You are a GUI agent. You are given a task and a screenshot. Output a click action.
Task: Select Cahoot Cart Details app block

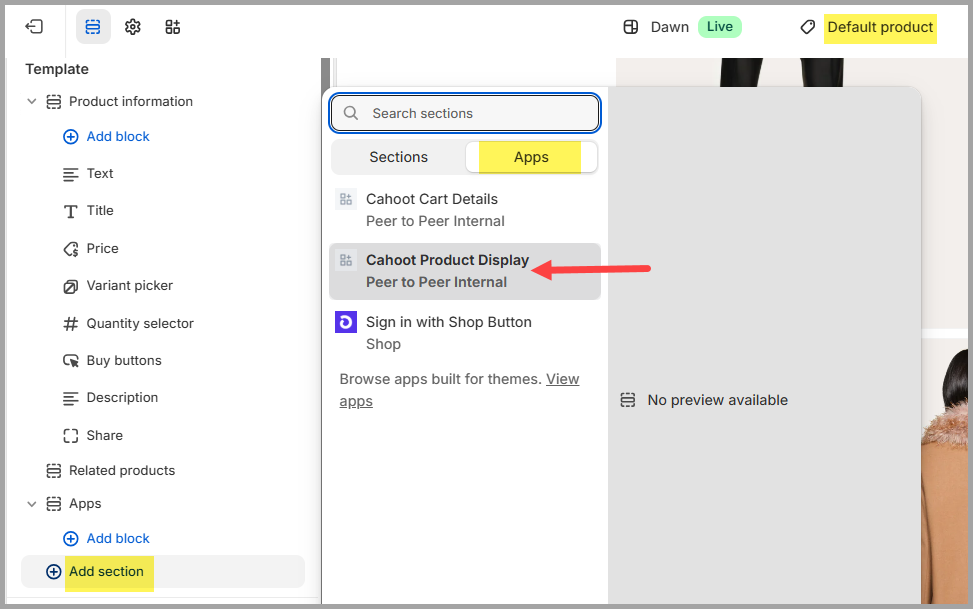[x=465, y=210]
